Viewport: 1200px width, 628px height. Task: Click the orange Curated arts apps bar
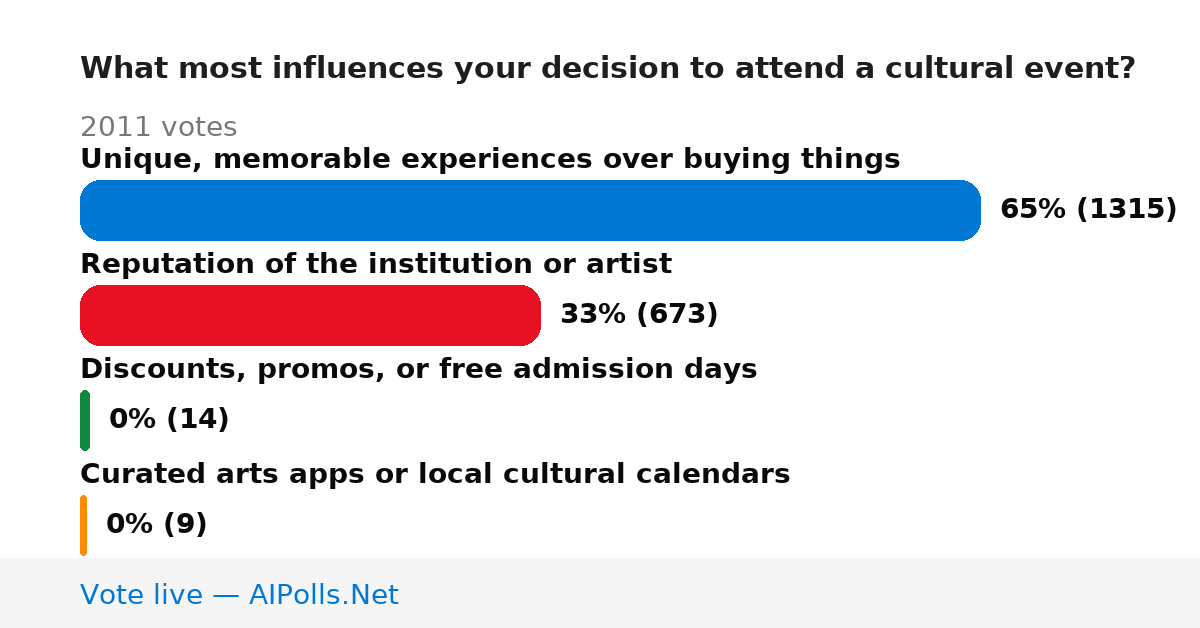83,525
